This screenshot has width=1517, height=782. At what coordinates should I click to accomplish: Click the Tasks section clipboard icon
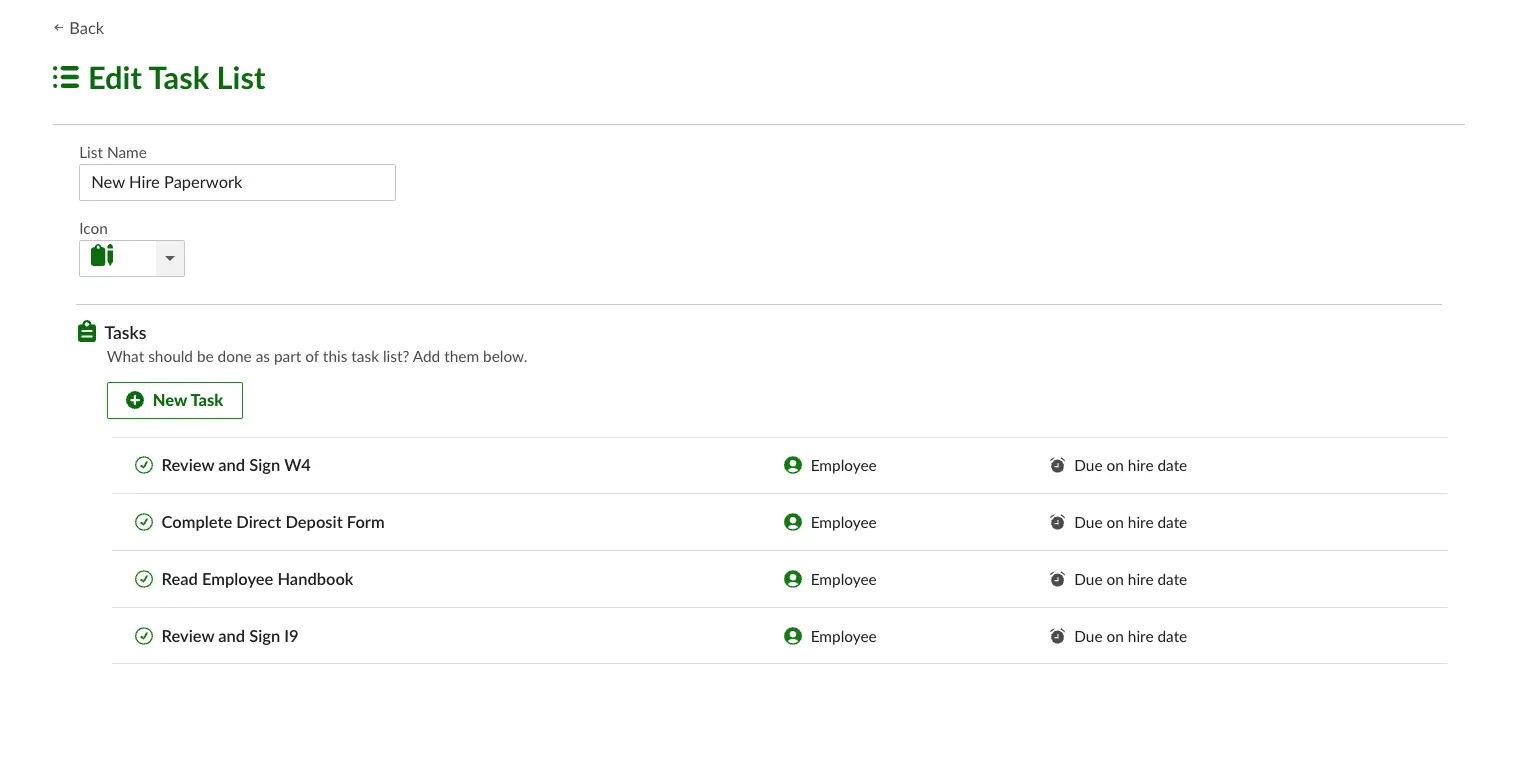point(87,332)
